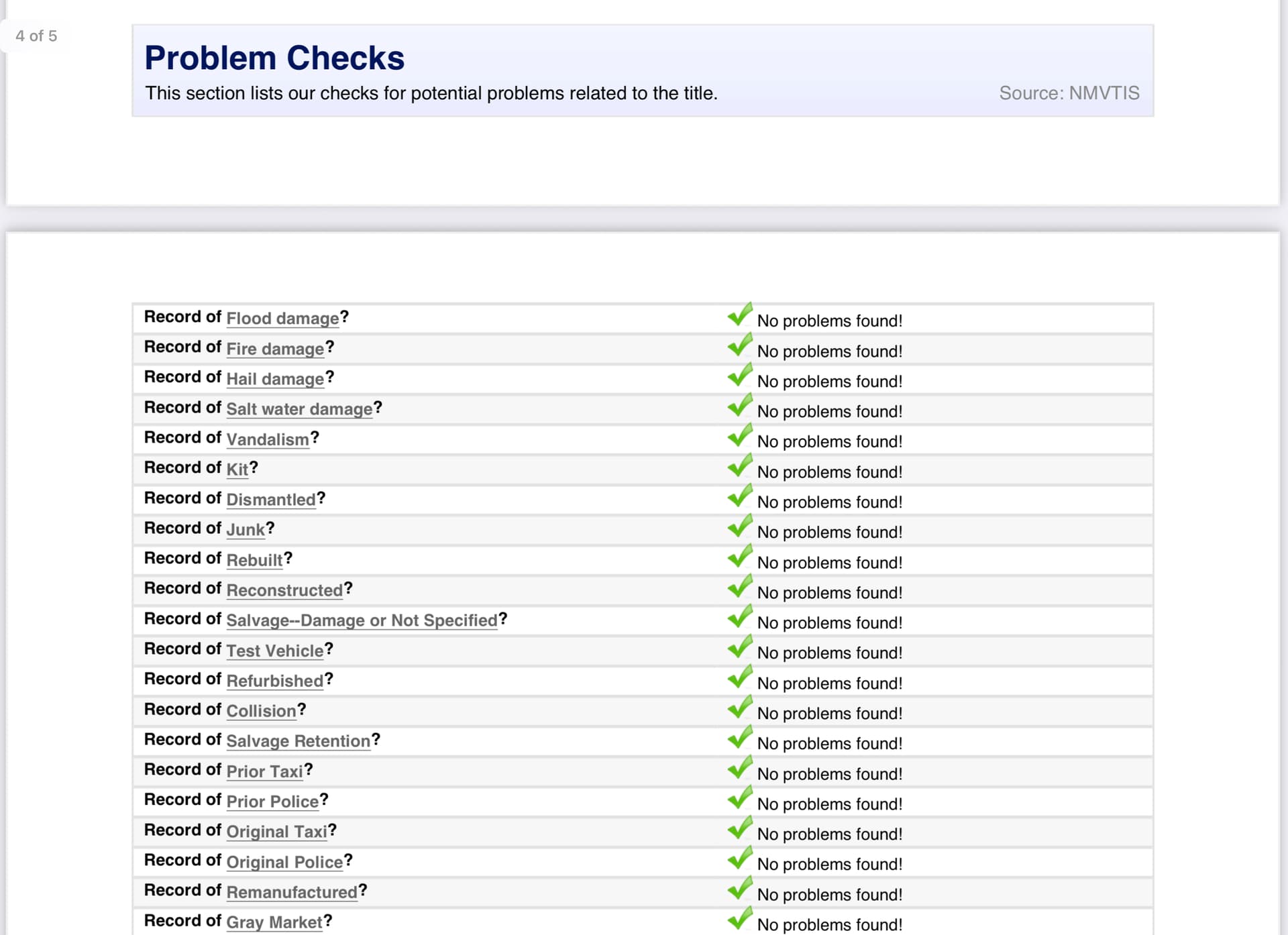1288x935 pixels.
Task: Follow the Original Taxi link
Action: 277,832
